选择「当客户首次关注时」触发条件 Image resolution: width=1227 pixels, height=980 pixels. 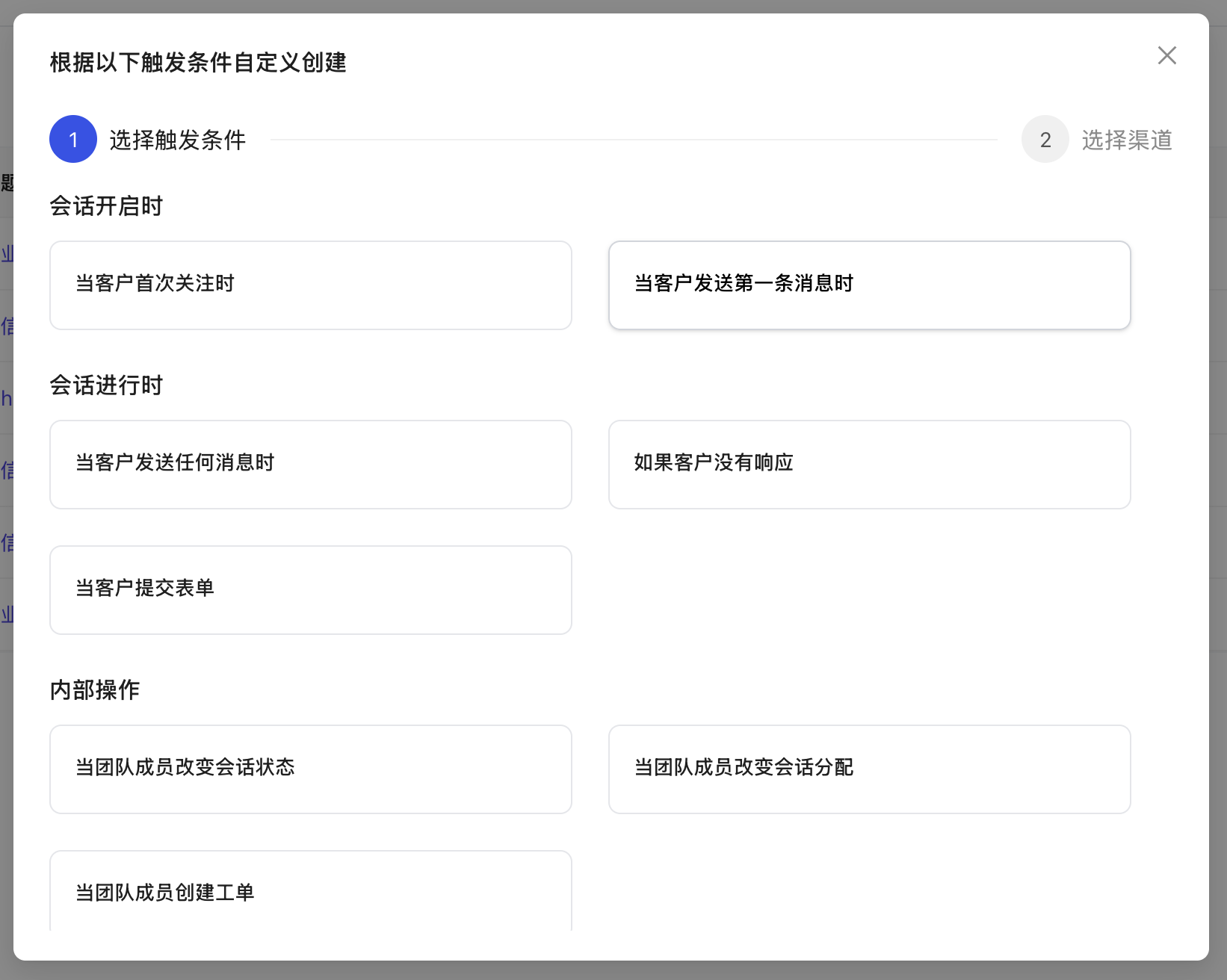310,285
